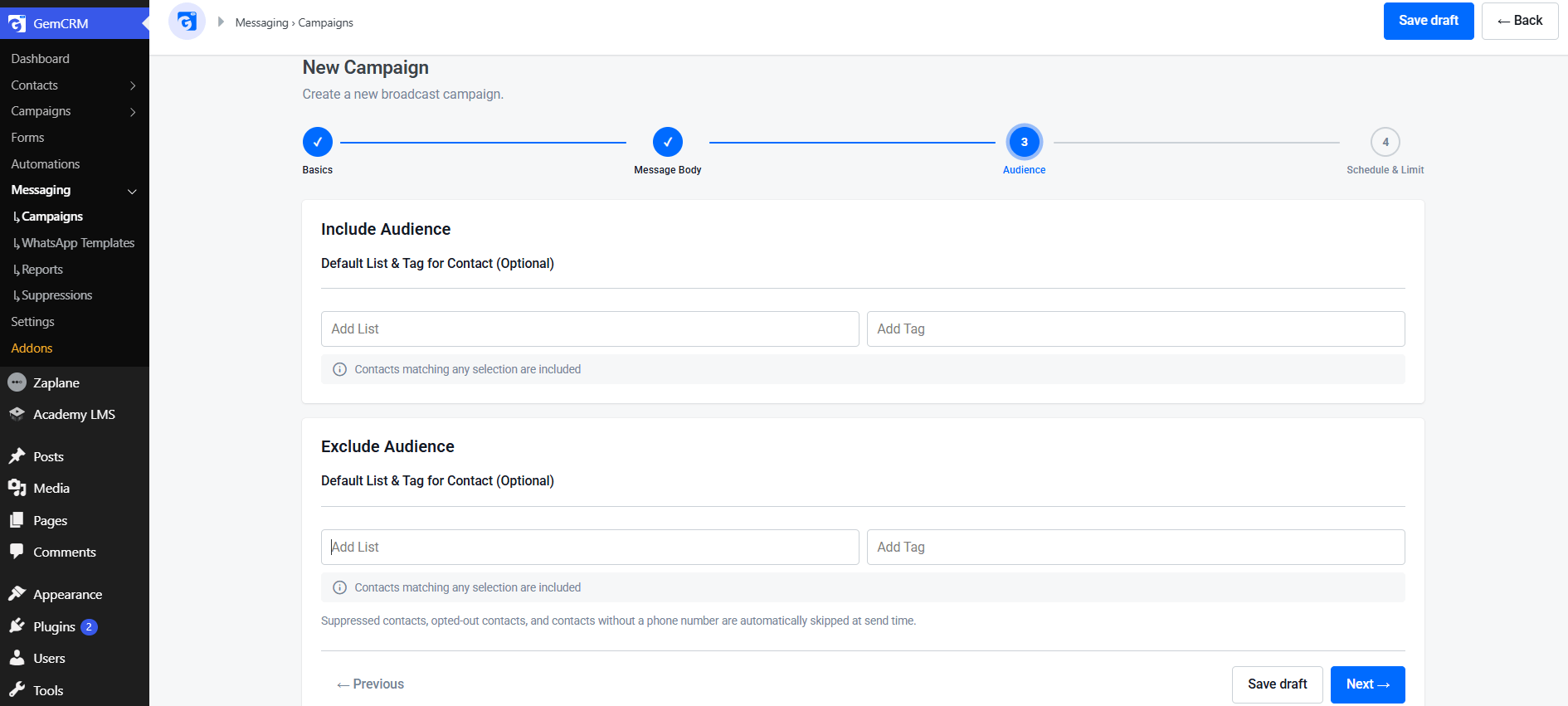Click the GemCRM logo icon in sidebar
This screenshot has width=1568, height=706.
17,23
